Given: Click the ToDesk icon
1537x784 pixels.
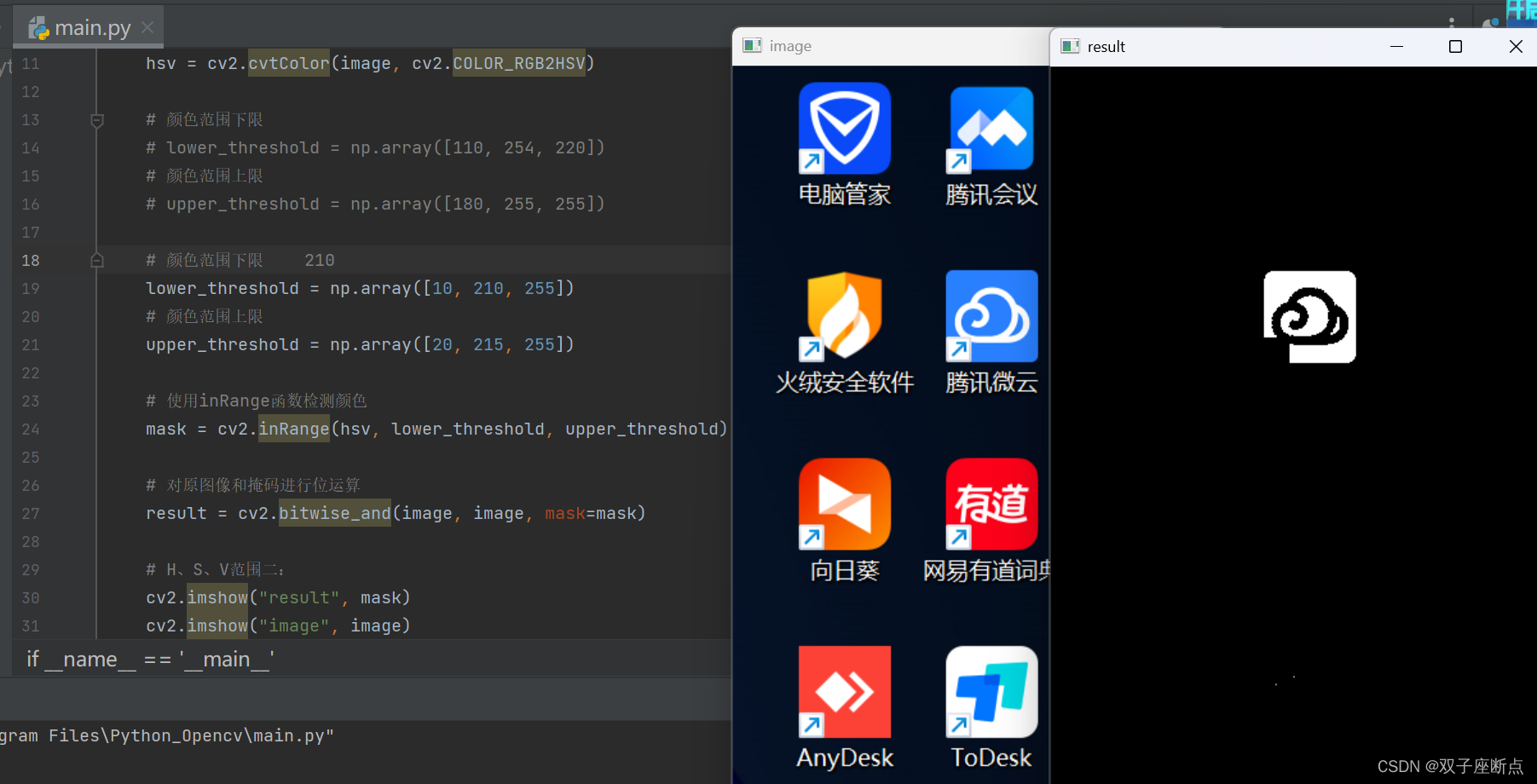Looking at the screenshot, I should [991, 691].
